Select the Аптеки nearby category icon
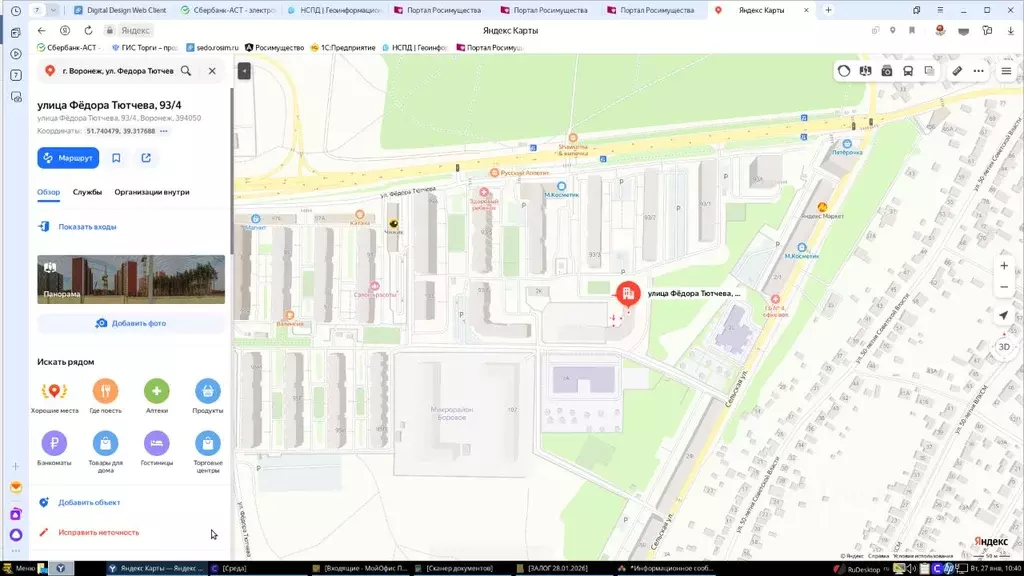1024x576 pixels. [156, 391]
